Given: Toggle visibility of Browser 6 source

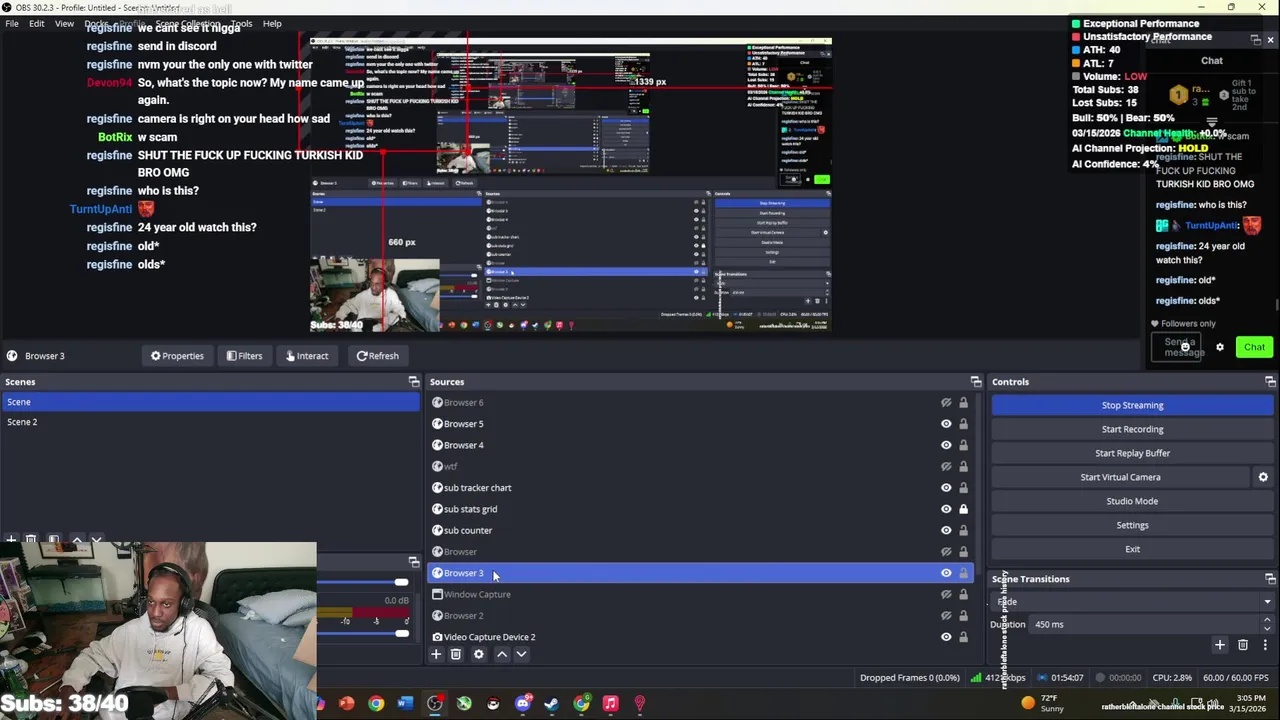Looking at the screenshot, I should point(946,403).
